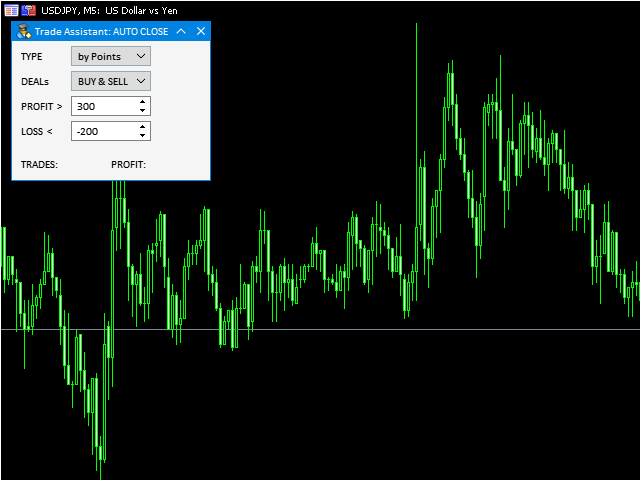The height and width of the screenshot is (480, 640).
Task: Click the Trade Assistant title bar text
Action: (101, 31)
